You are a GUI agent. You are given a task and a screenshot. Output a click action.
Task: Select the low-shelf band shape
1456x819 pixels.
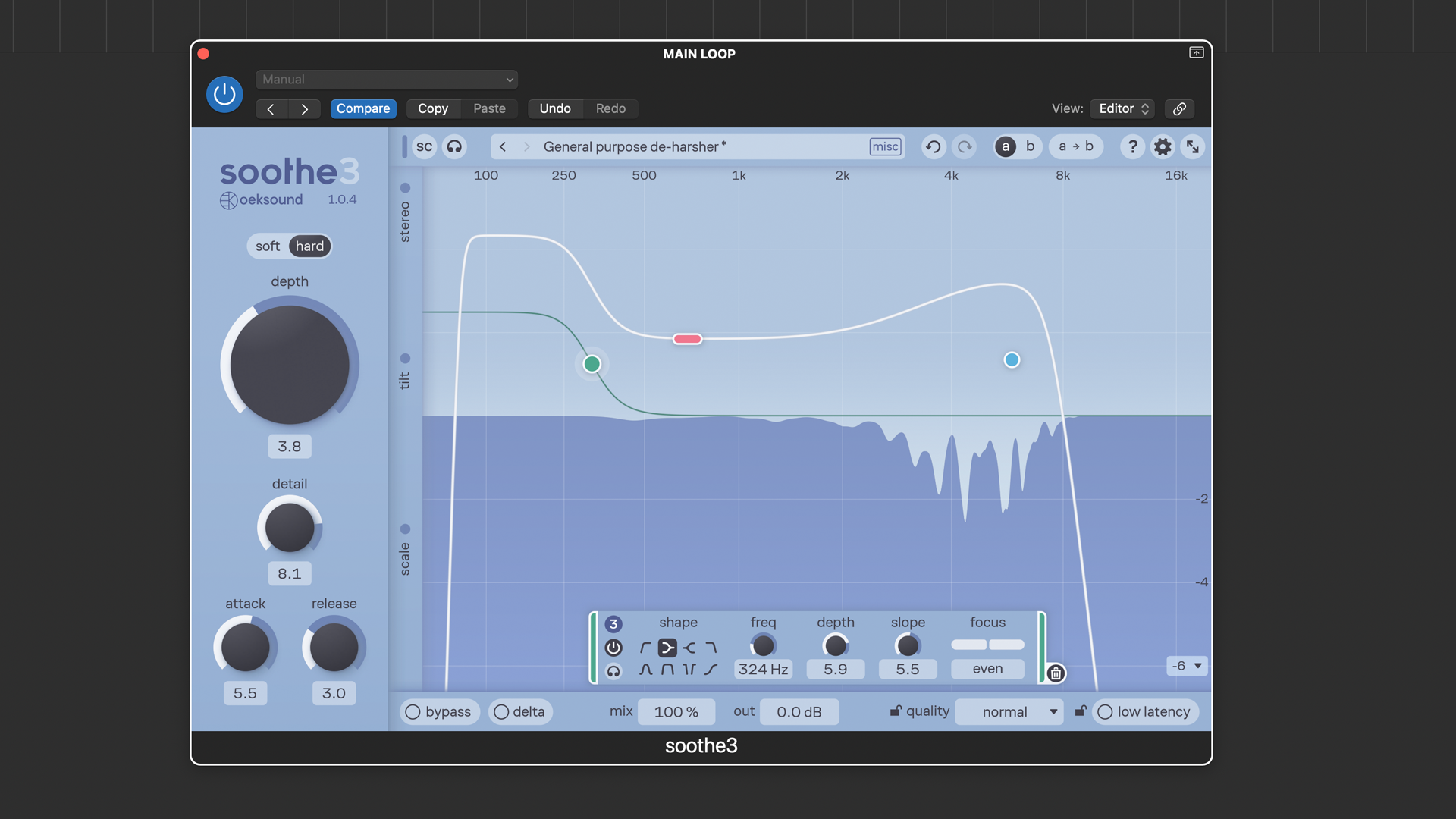tap(667, 648)
